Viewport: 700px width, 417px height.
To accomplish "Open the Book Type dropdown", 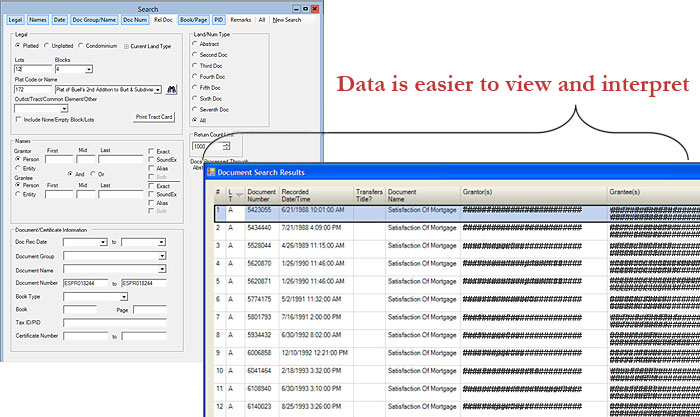I will coord(124,296).
